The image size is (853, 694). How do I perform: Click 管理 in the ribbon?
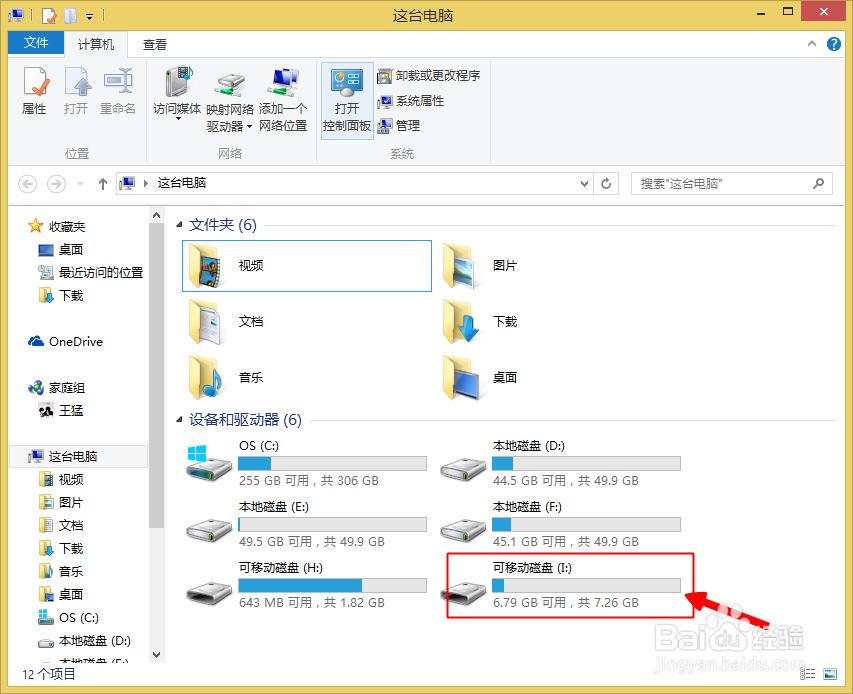pyautogui.click(x=399, y=126)
